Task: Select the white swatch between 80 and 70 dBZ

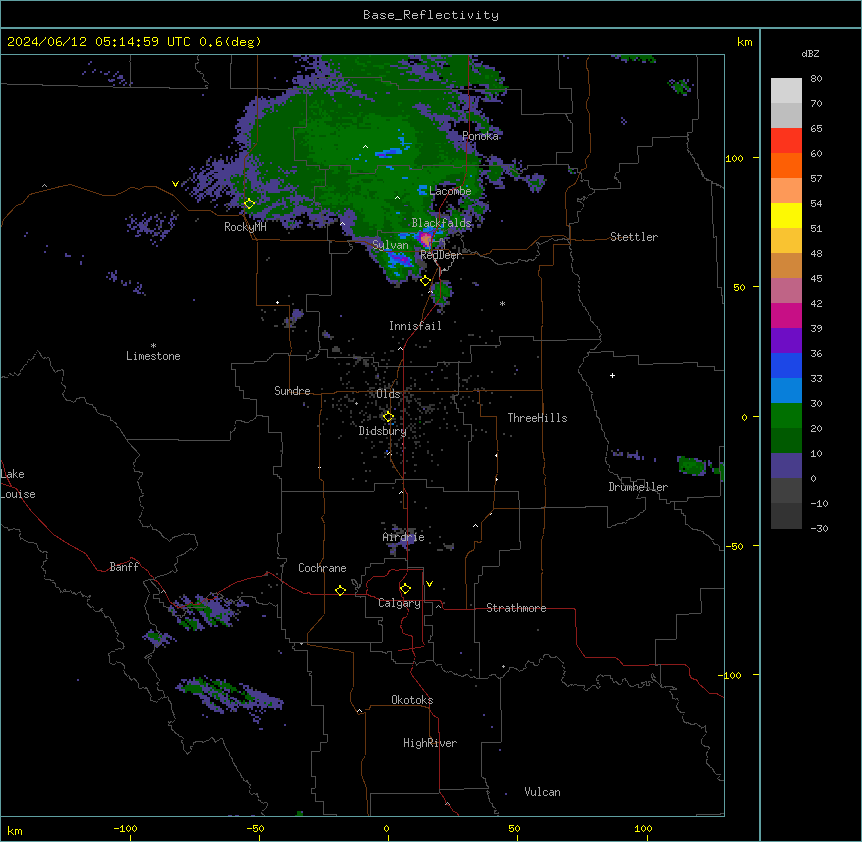Action: coord(786,91)
